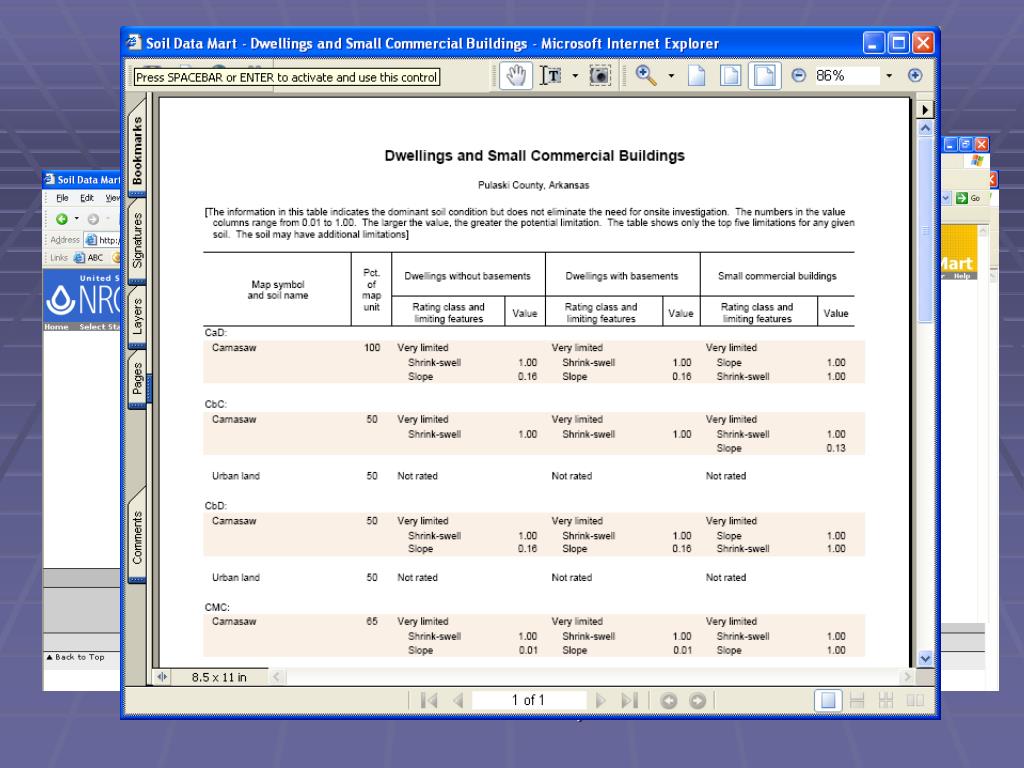
Task: Go to the previous page
Action: (458, 701)
